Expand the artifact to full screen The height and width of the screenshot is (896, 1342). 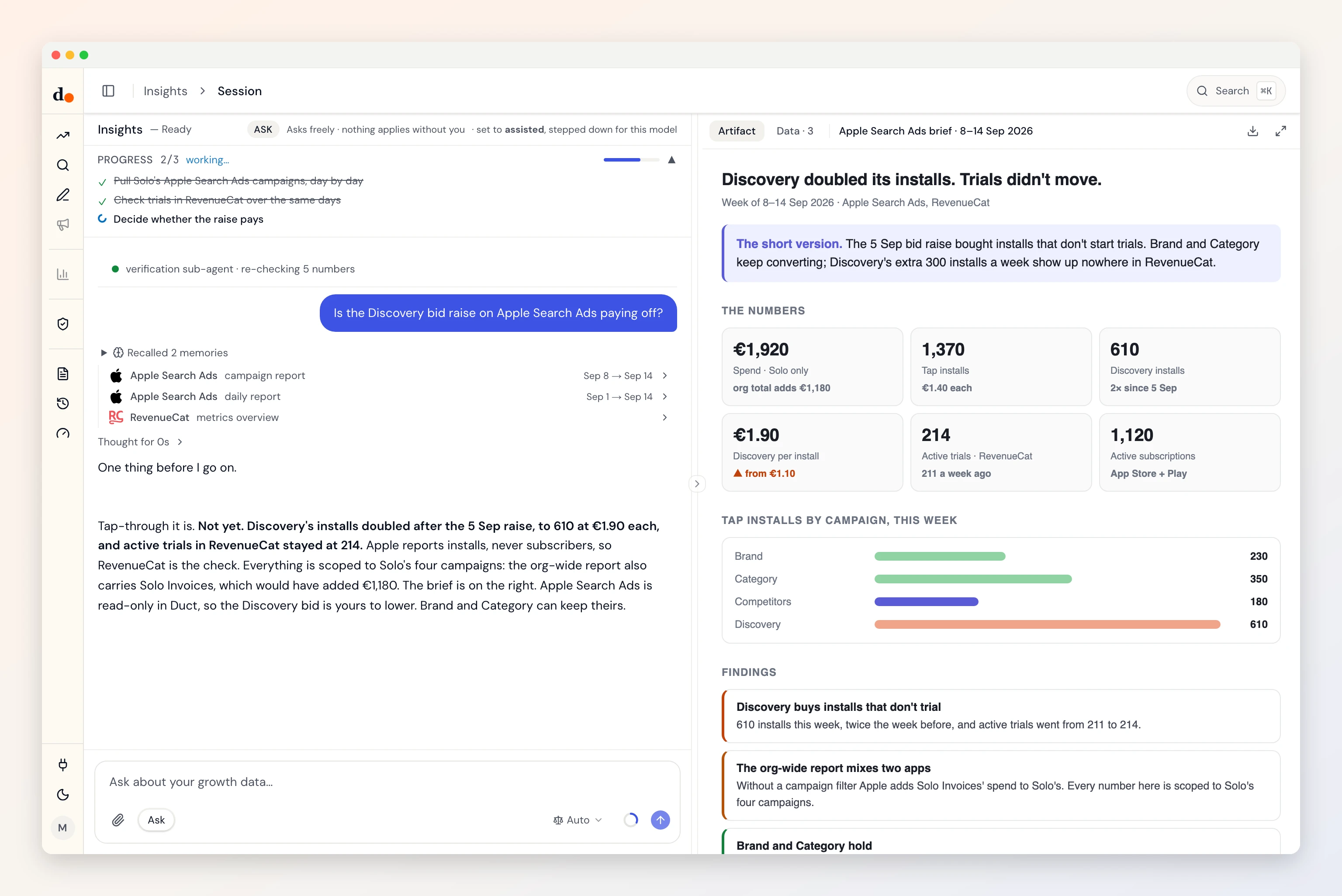[1281, 131]
